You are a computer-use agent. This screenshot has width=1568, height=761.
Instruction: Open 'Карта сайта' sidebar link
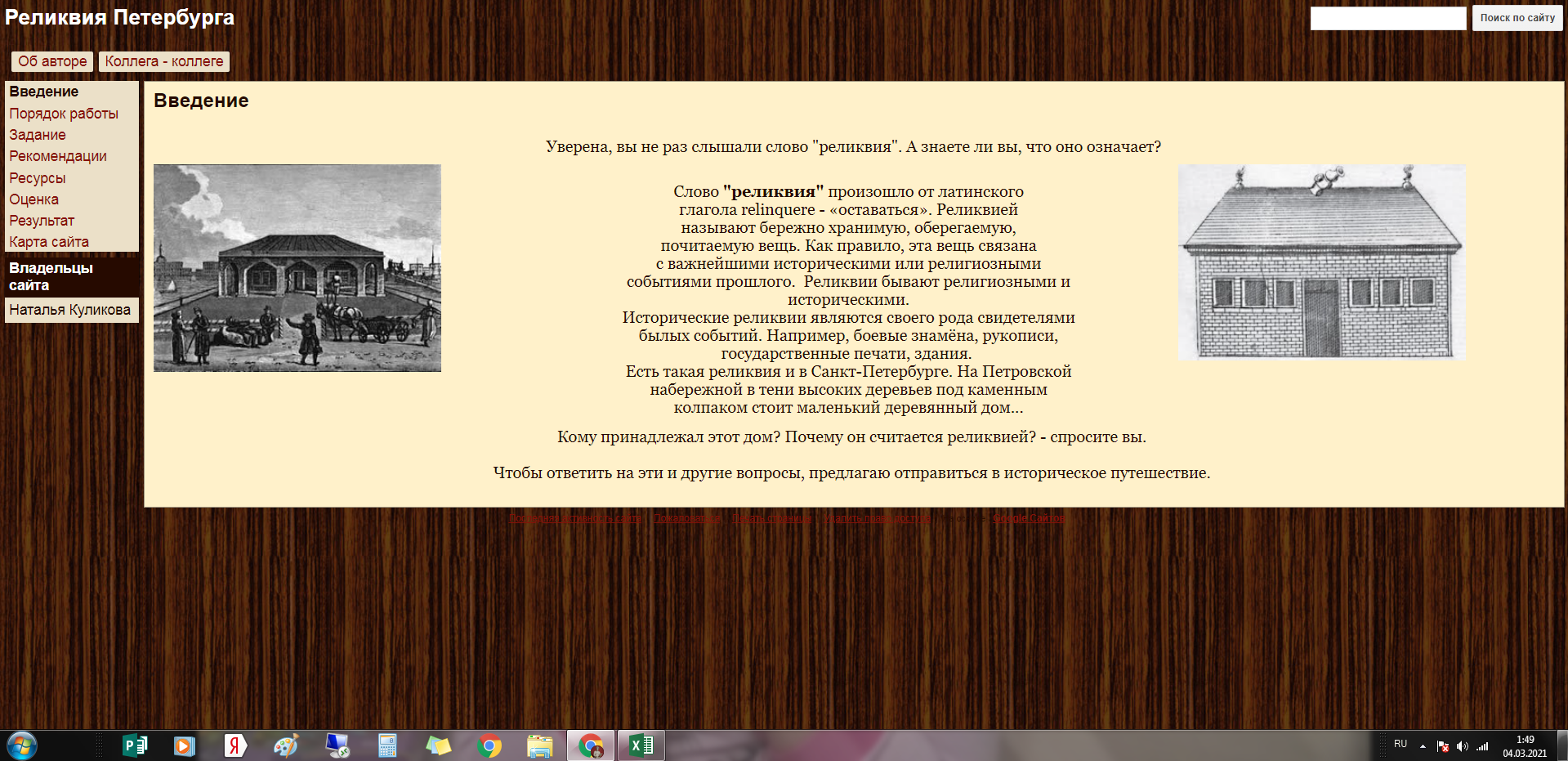pyautogui.click(x=49, y=242)
